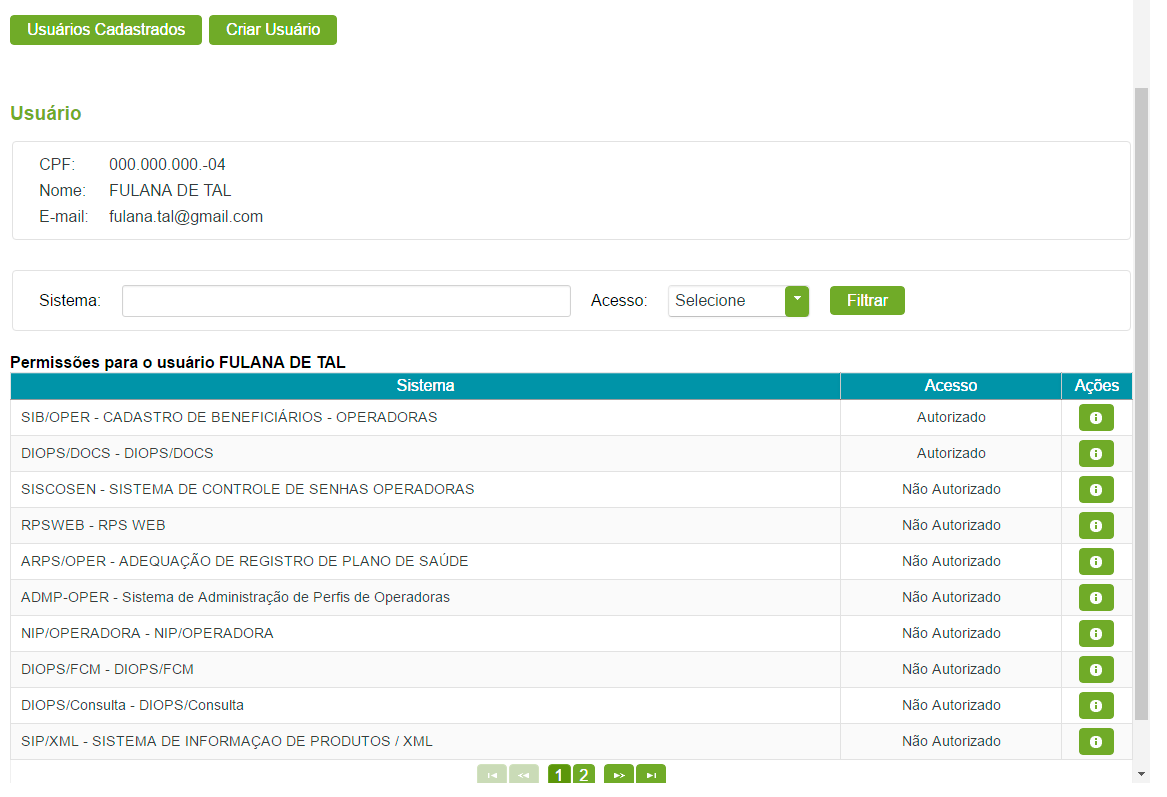Click inside the Sistema filter field
The width and height of the screenshot is (1167, 797).
coord(345,300)
